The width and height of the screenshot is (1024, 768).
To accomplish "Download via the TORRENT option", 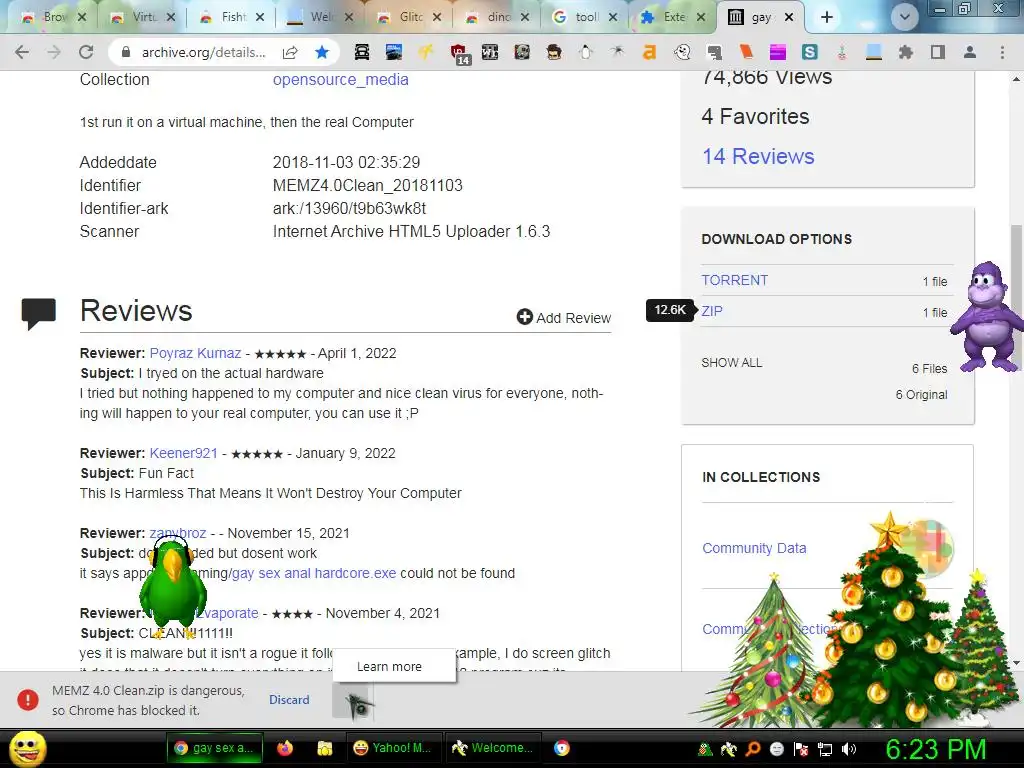I will tap(735, 280).
